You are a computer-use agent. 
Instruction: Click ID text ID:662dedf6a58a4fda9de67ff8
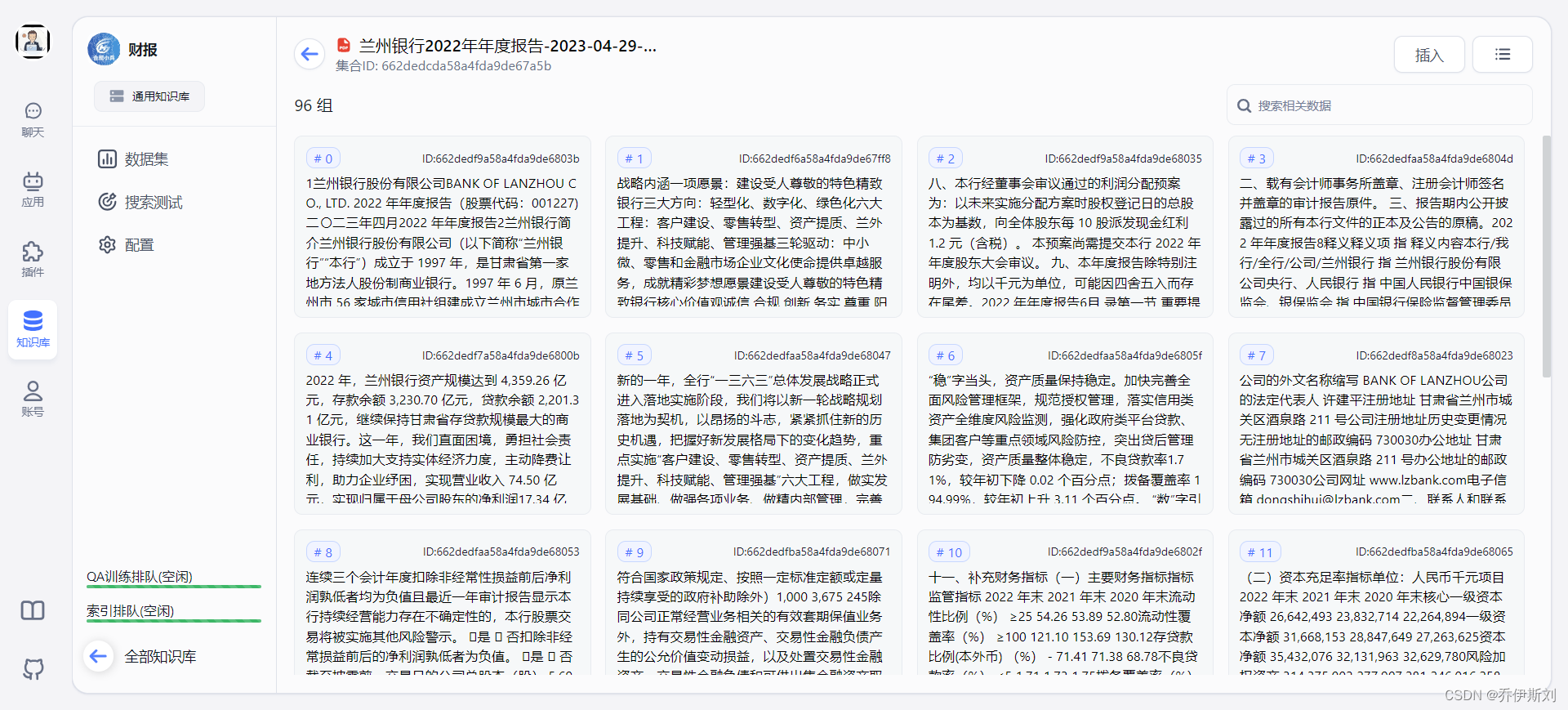pos(815,159)
